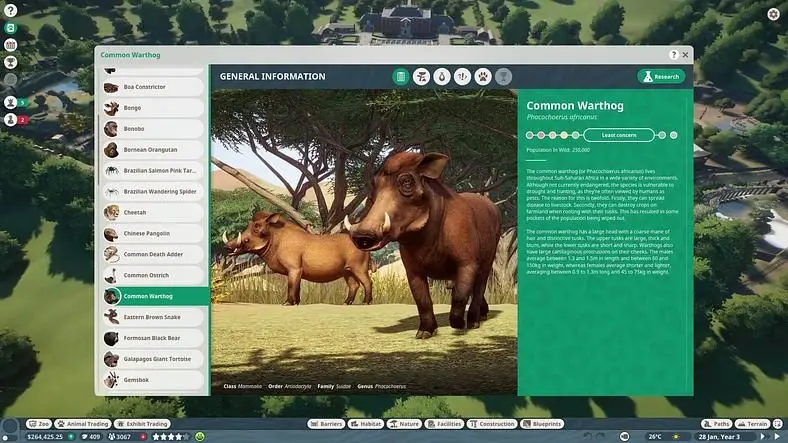Image resolution: width=788 pixels, height=443 pixels.
Task: Click the guest count 3067
Action: 119,437
